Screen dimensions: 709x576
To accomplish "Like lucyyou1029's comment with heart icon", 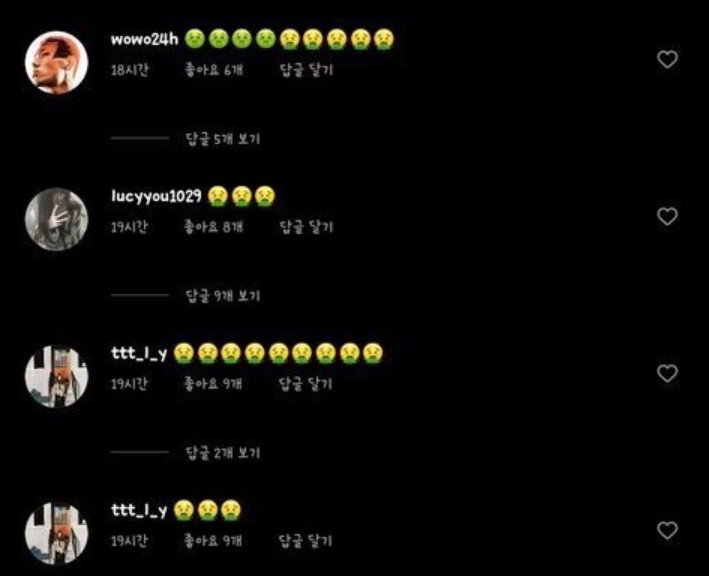I will 667,216.
